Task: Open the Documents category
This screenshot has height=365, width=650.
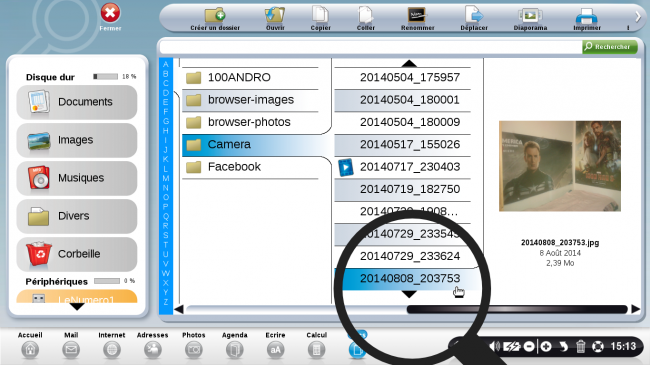Action: pyautogui.click(x=77, y=102)
